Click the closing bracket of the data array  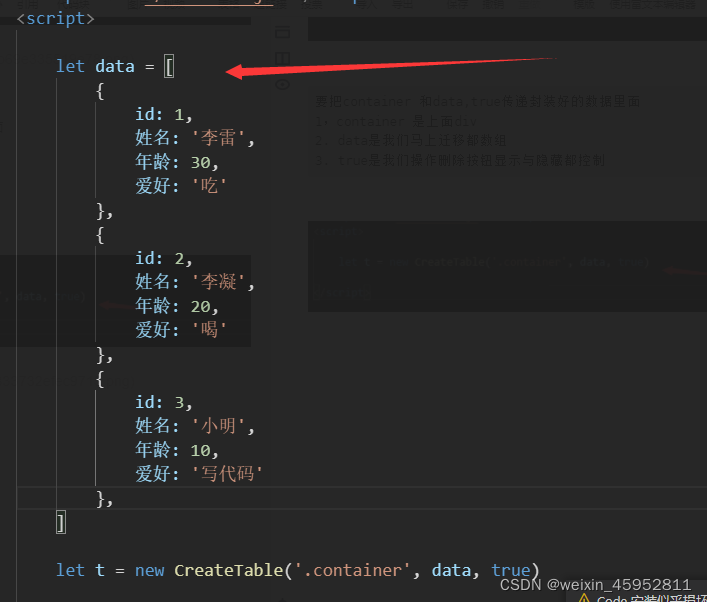point(61,523)
